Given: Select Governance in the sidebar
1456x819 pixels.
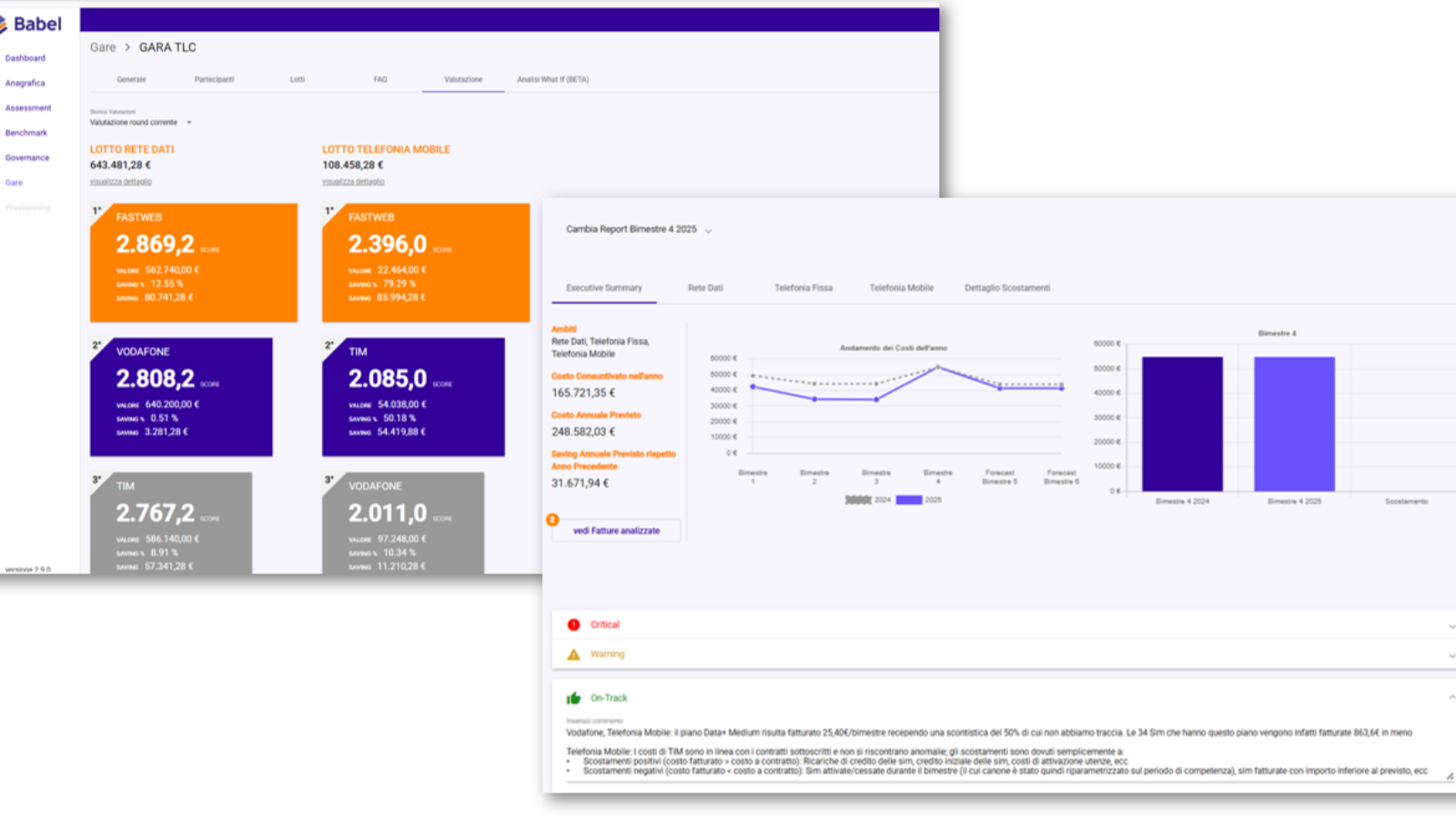Looking at the screenshot, I should (27, 157).
